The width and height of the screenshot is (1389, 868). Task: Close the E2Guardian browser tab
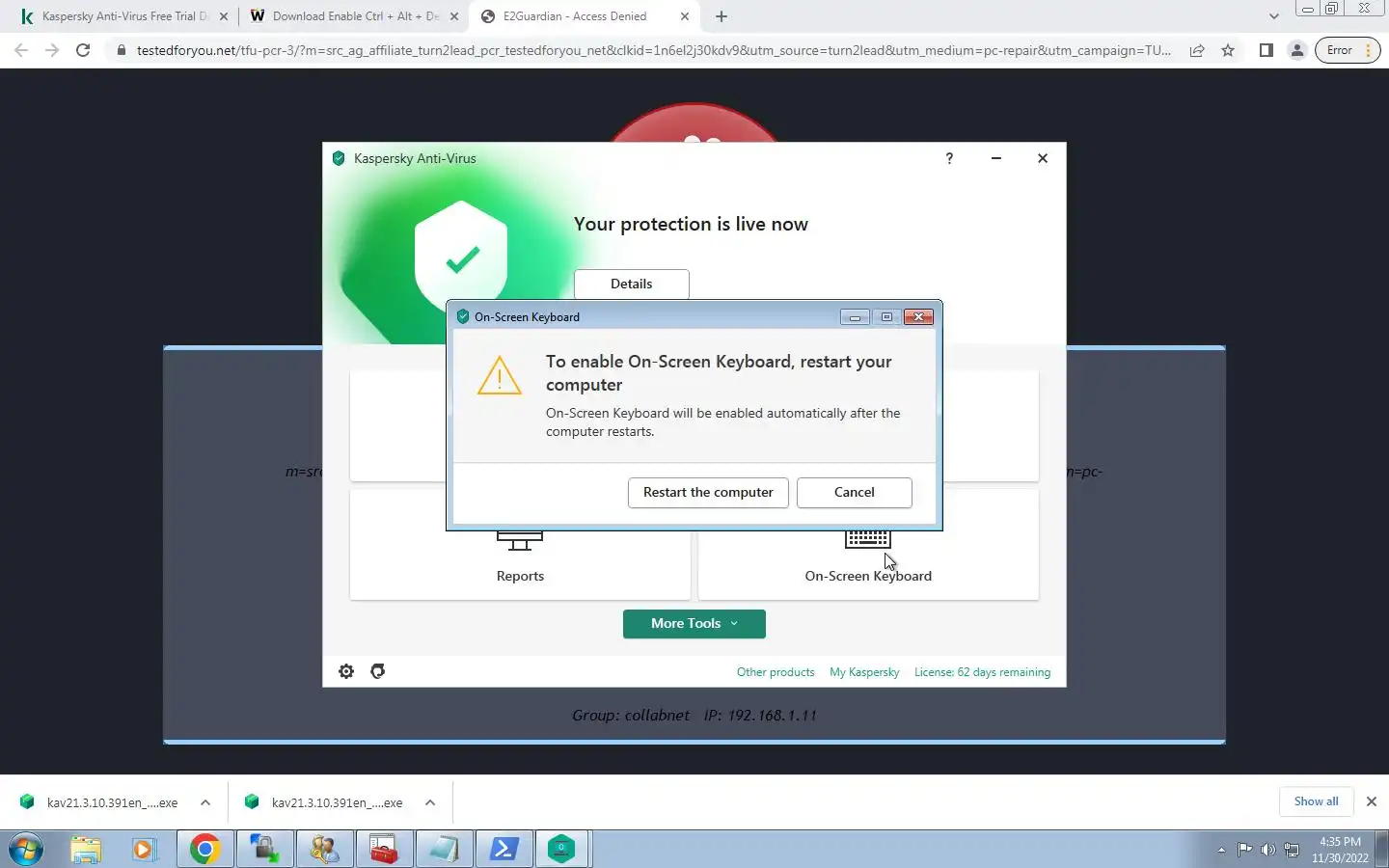(685, 16)
